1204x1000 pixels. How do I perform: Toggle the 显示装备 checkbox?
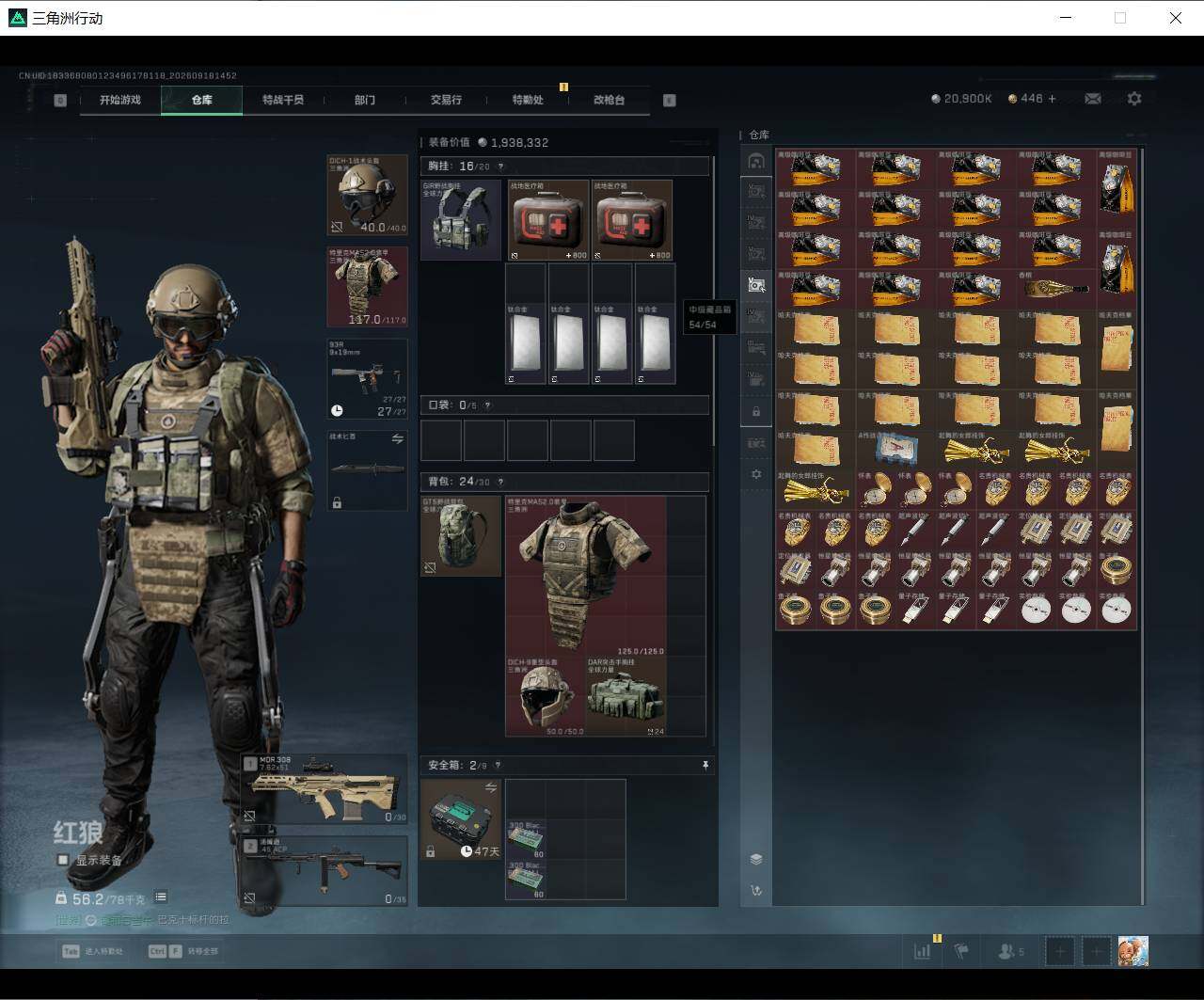click(63, 860)
